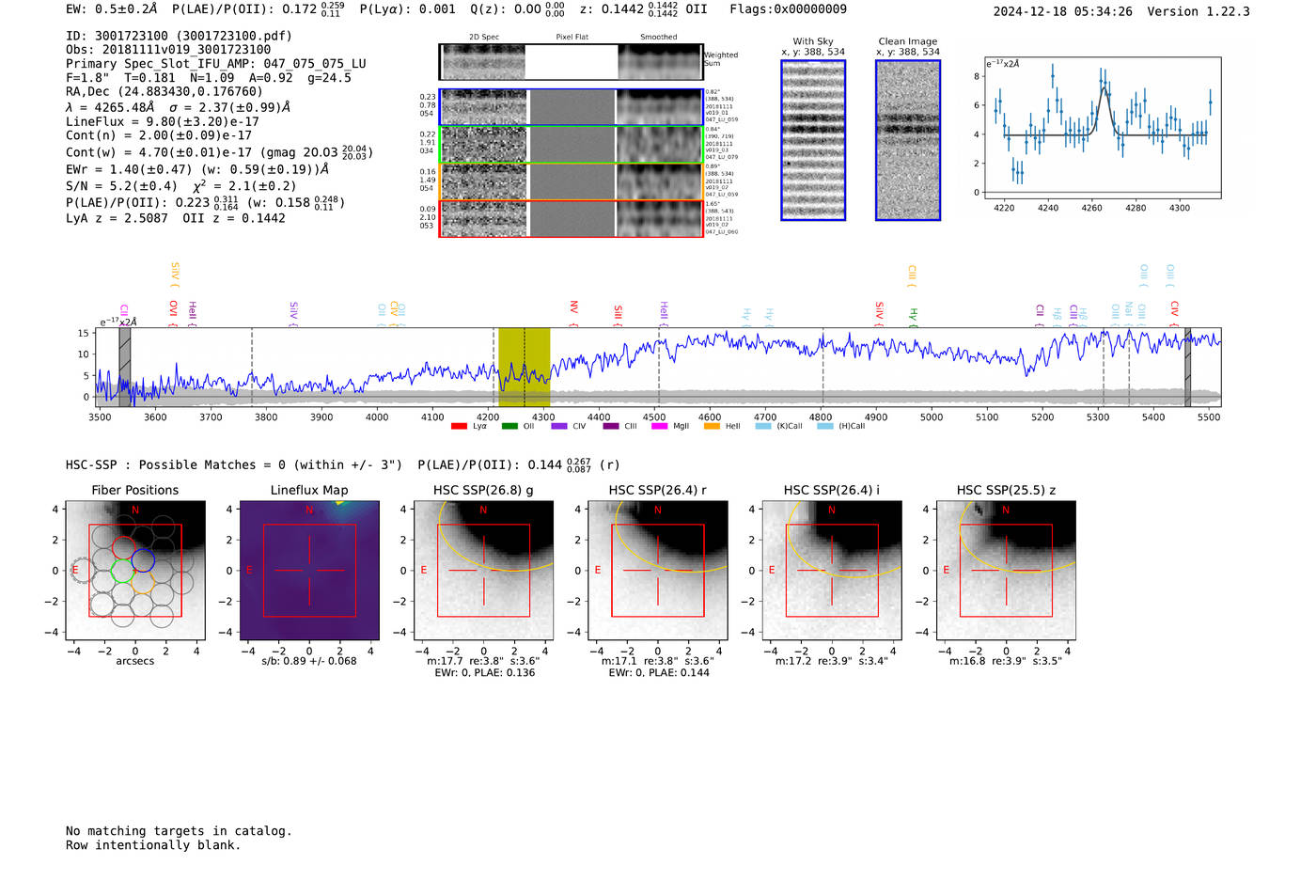Click the 'P(Lyα): 0.001' header text
Screen dimensions: 1316x896
click(408, 9)
